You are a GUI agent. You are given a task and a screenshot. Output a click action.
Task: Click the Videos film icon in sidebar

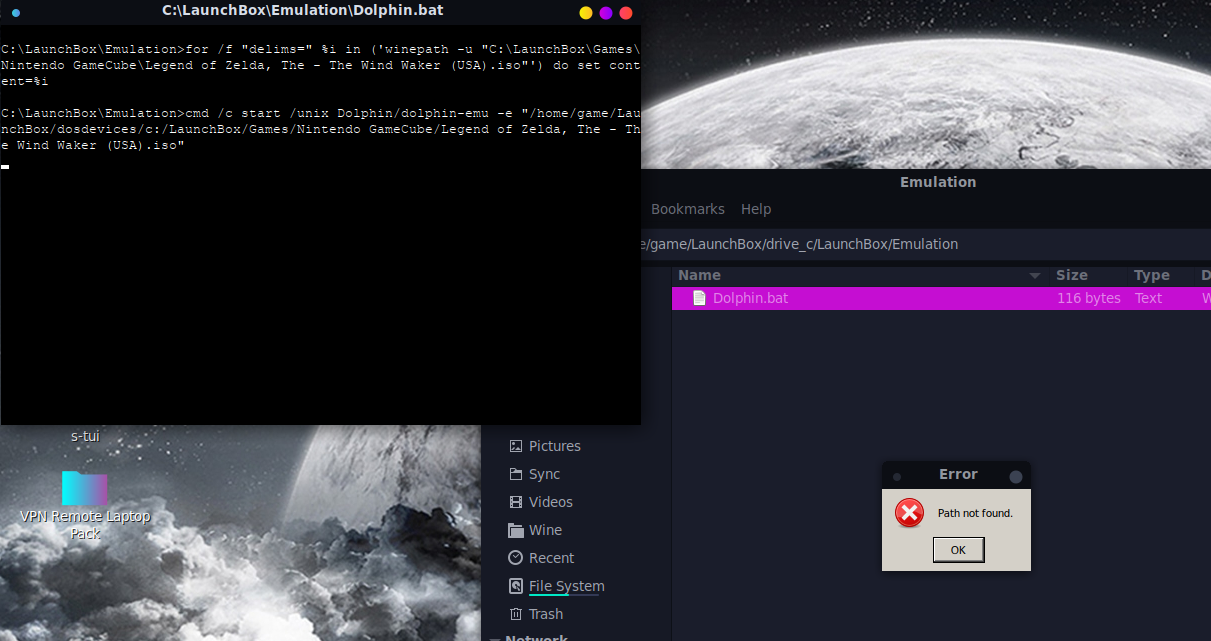point(516,502)
